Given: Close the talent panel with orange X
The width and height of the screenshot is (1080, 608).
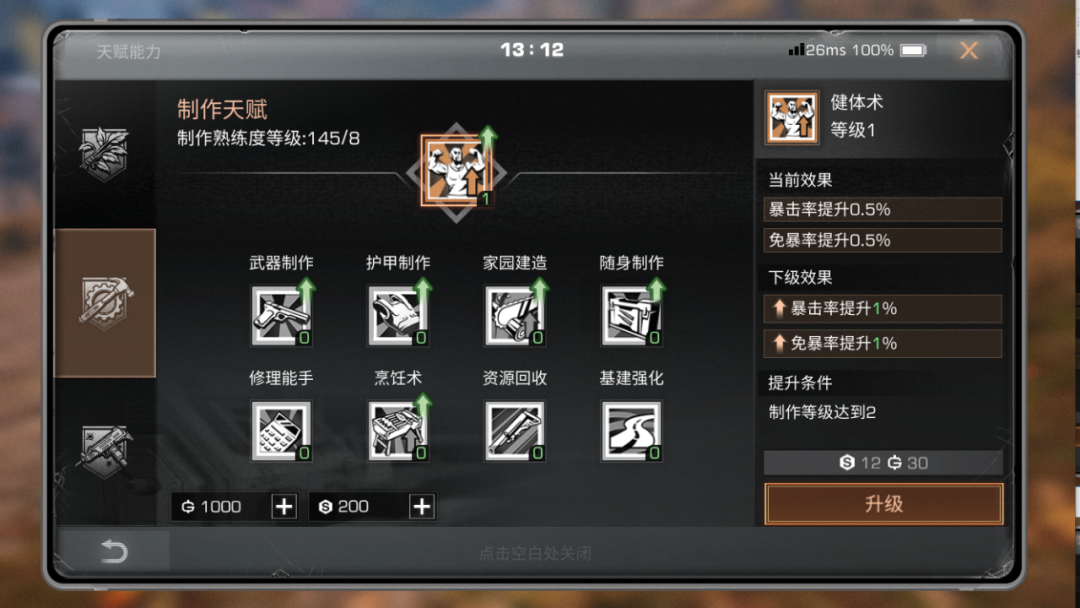Looking at the screenshot, I should click(x=969, y=50).
